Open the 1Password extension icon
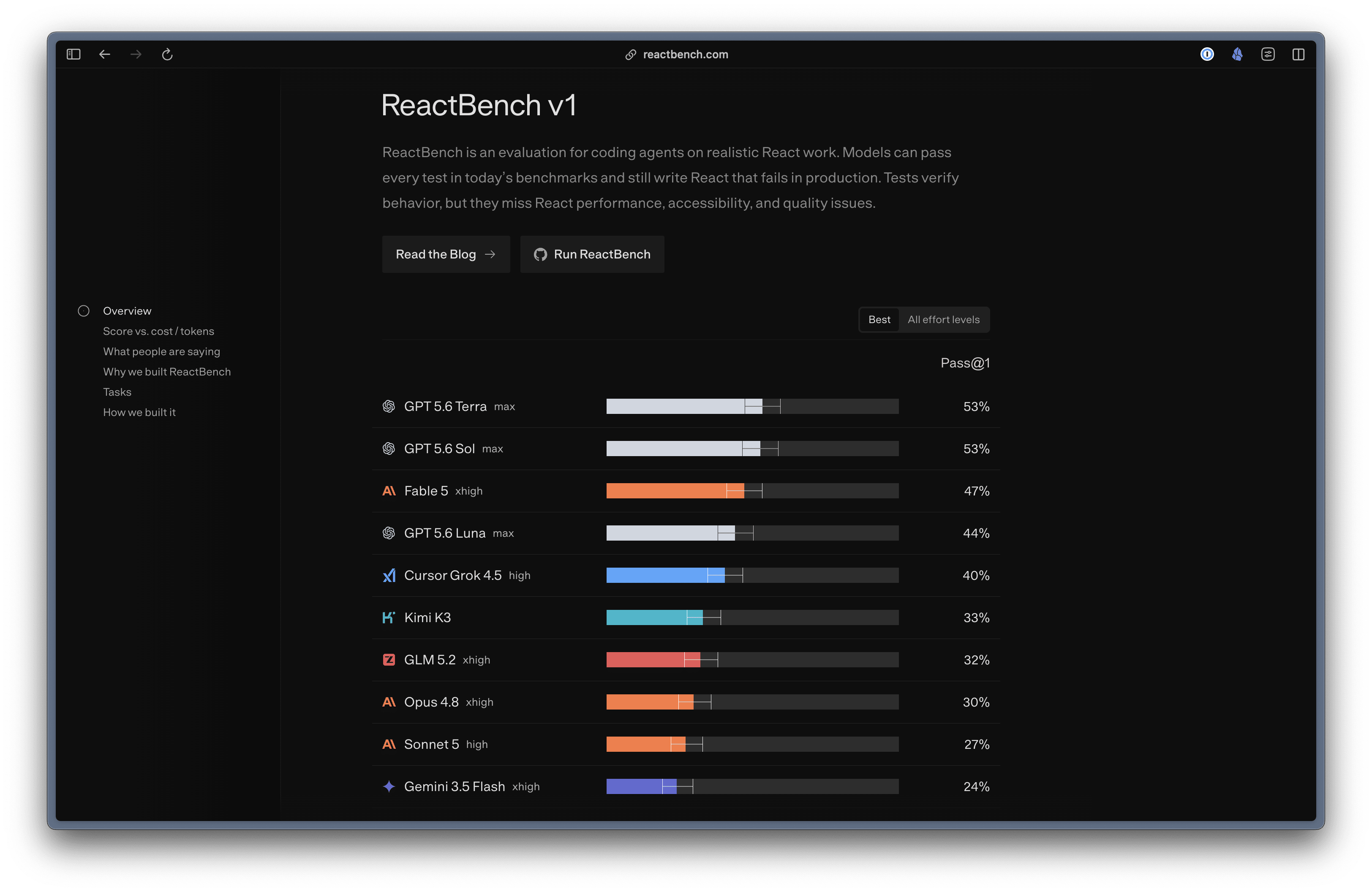The height and width of the screenshot is (892, 1372). (x=1206, y=54)
